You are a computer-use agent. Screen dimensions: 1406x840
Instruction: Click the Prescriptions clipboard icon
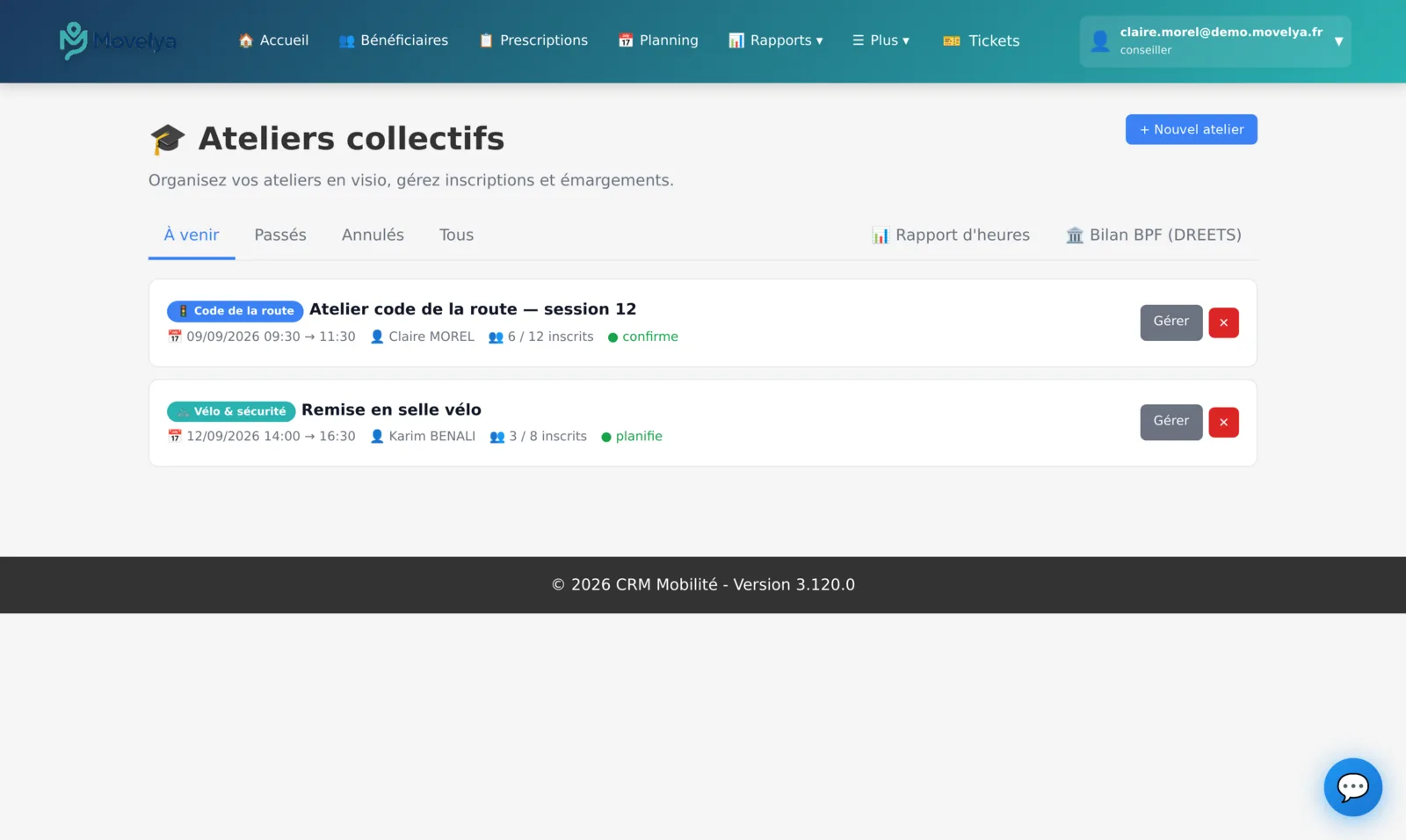(x=486, y=40)
